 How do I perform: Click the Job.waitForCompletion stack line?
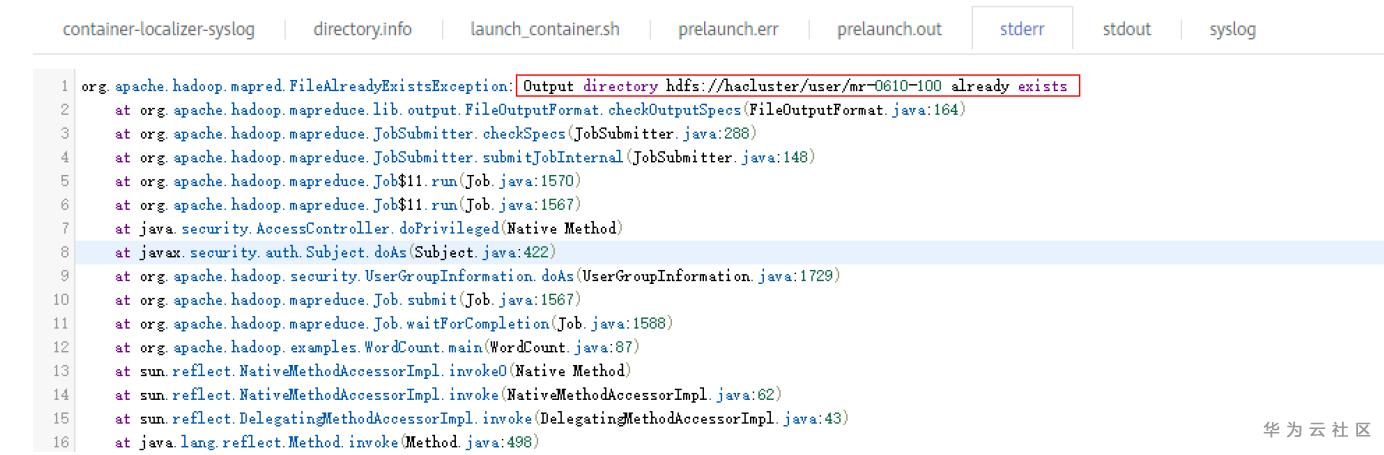pyautogui.click(x=393, y=324)
